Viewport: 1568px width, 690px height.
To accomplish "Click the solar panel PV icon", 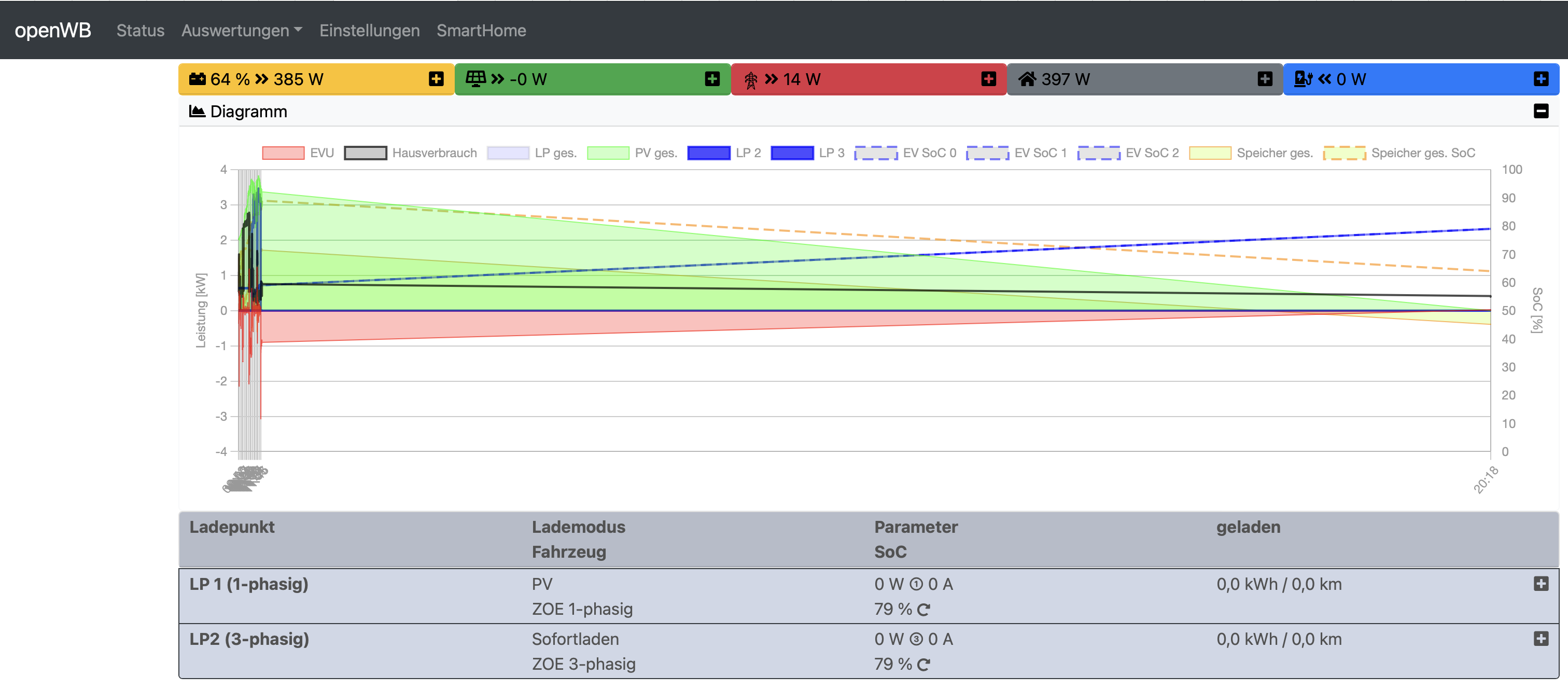I will (x=475, y=79).
